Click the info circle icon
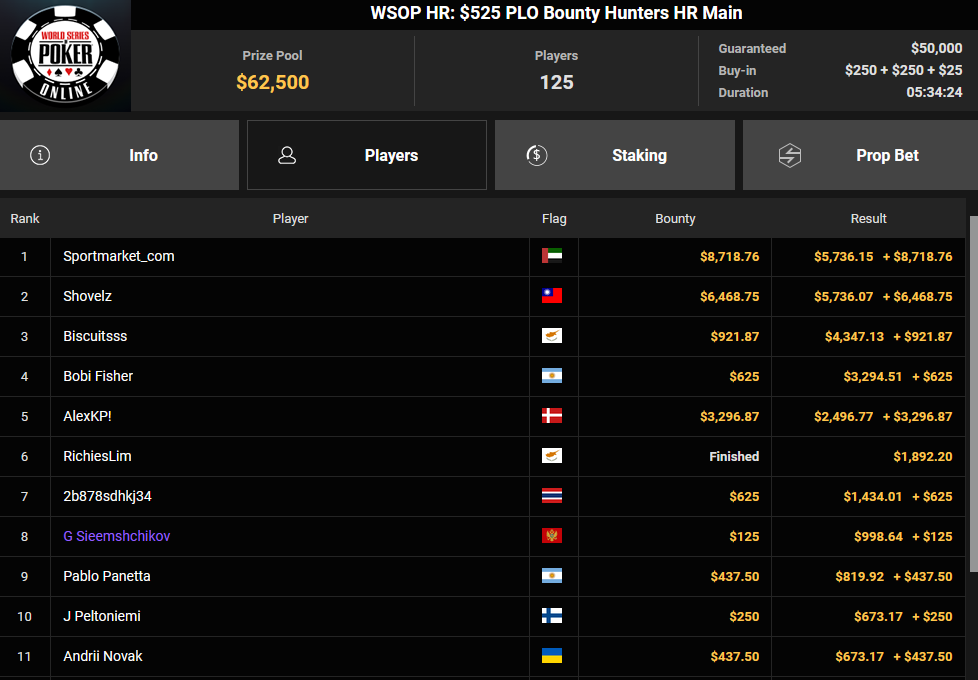 click(40, 155)
